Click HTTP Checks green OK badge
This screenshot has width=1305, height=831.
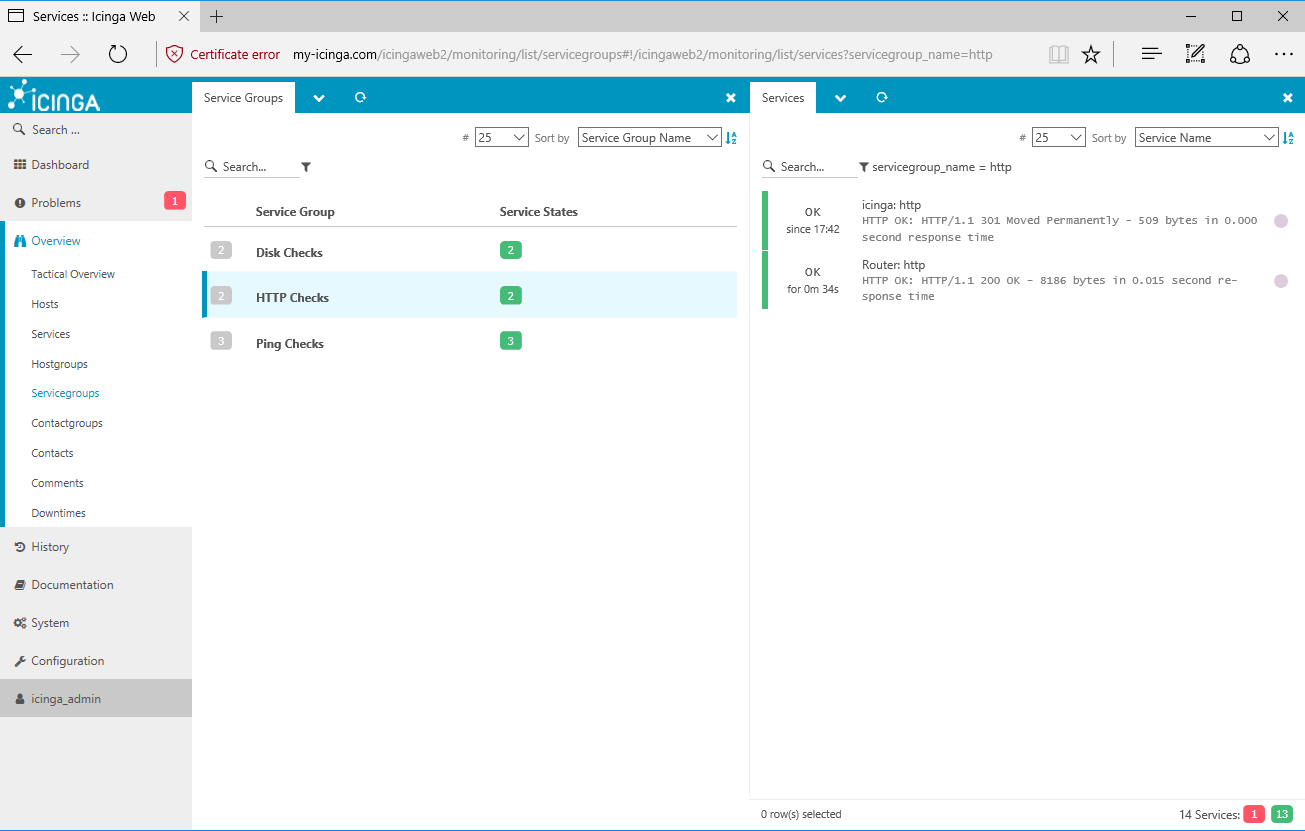point(510,295)
